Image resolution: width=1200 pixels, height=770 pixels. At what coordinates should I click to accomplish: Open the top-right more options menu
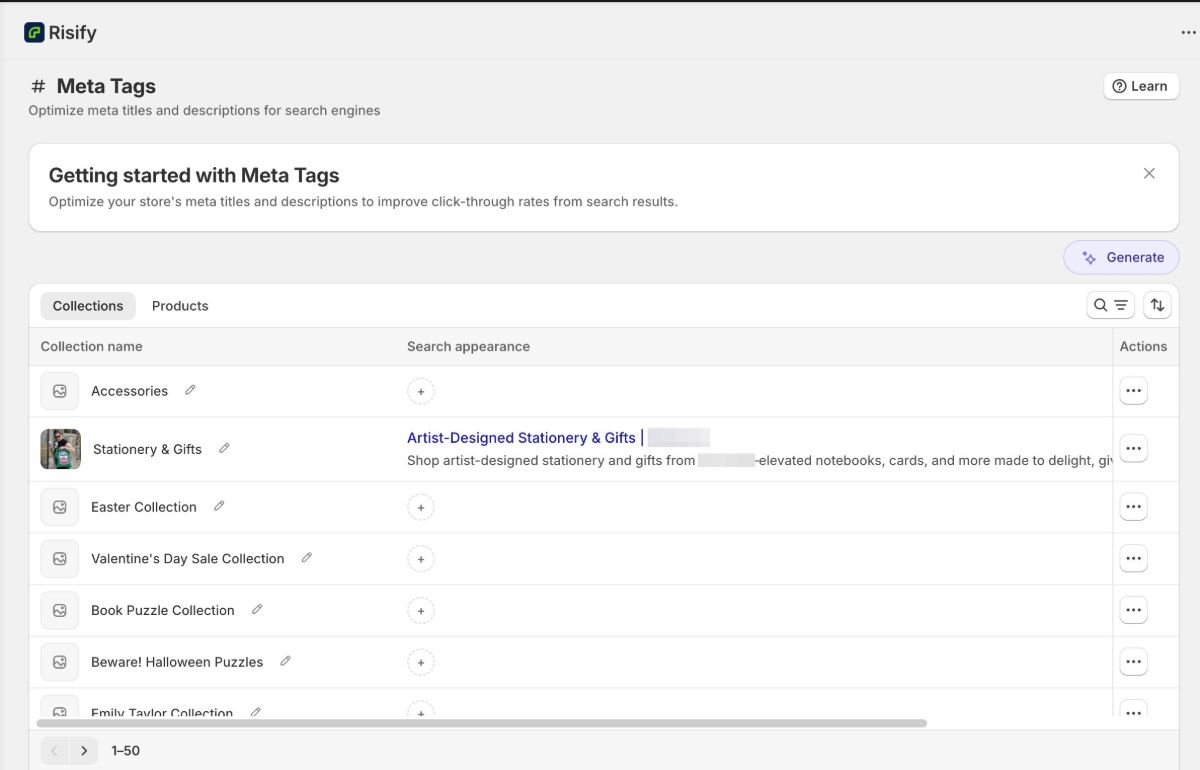pyautogui.click(x=1188, y=33)
